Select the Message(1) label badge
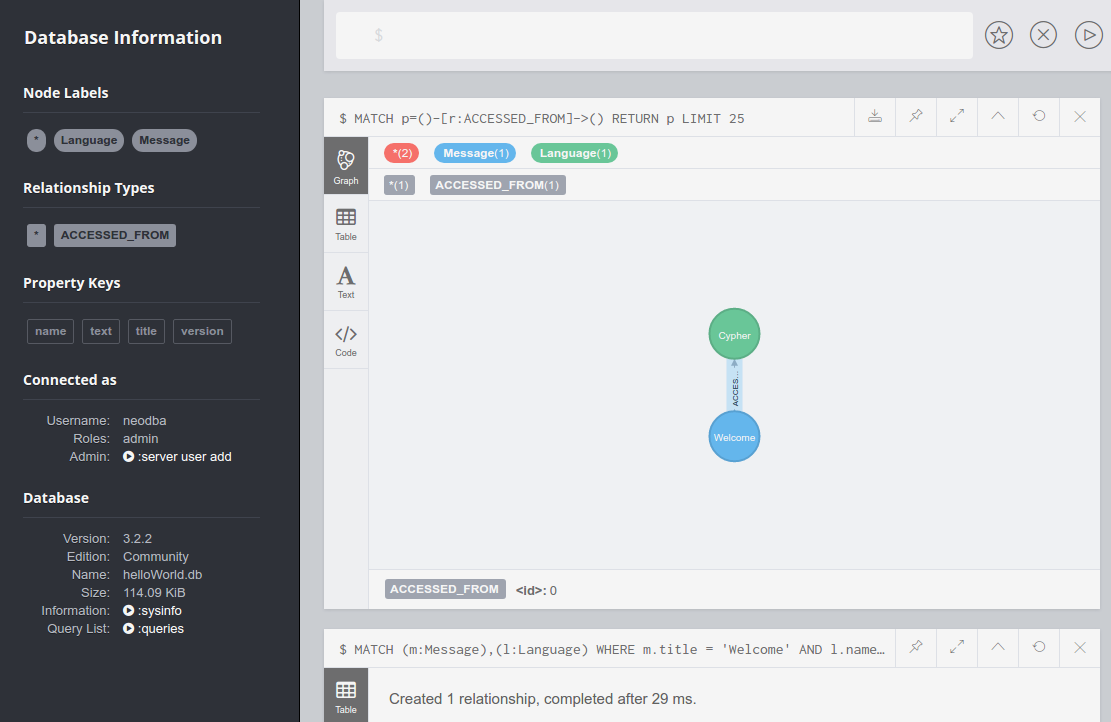Image resolution: width=1111 pixels, height=722 pixels. (x=475, y=153)
